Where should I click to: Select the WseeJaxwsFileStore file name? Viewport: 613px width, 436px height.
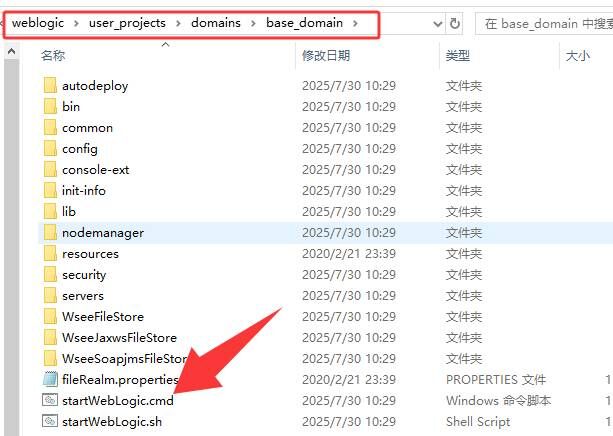click(x=119, y=338)
